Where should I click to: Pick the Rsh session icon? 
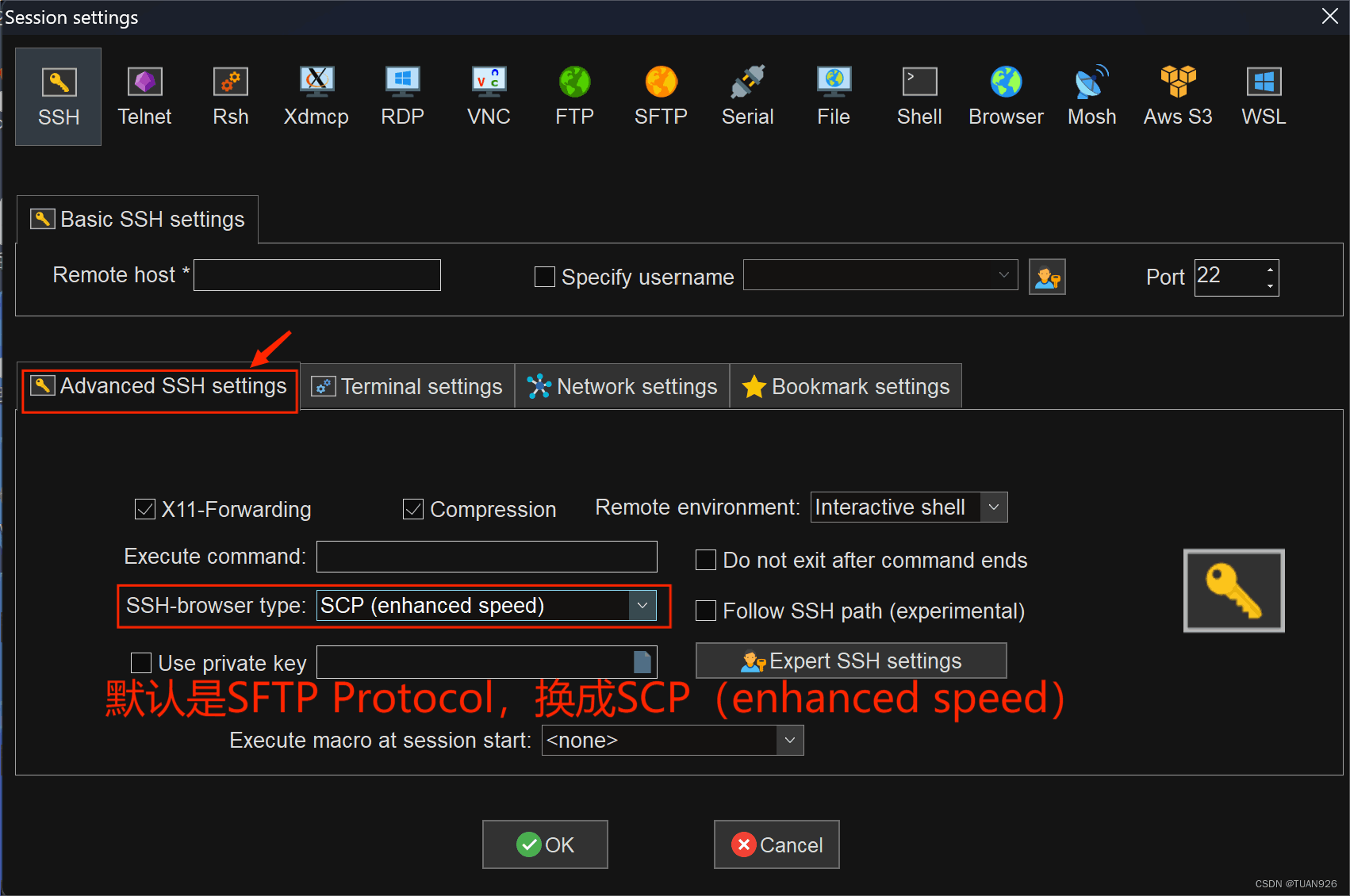click(x=231, y=97)
